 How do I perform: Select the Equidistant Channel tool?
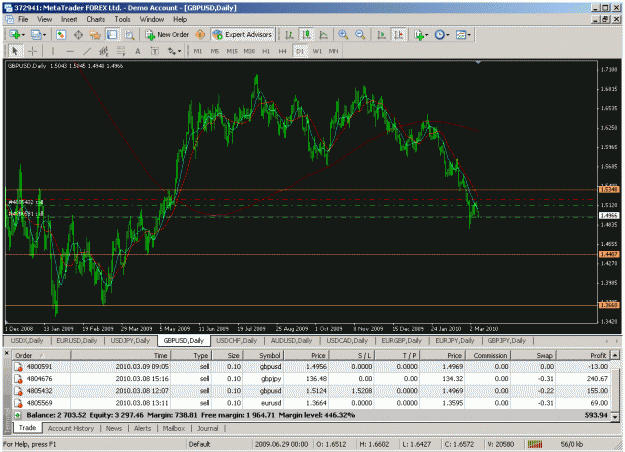pyautogui.click(x=104, y=51)
